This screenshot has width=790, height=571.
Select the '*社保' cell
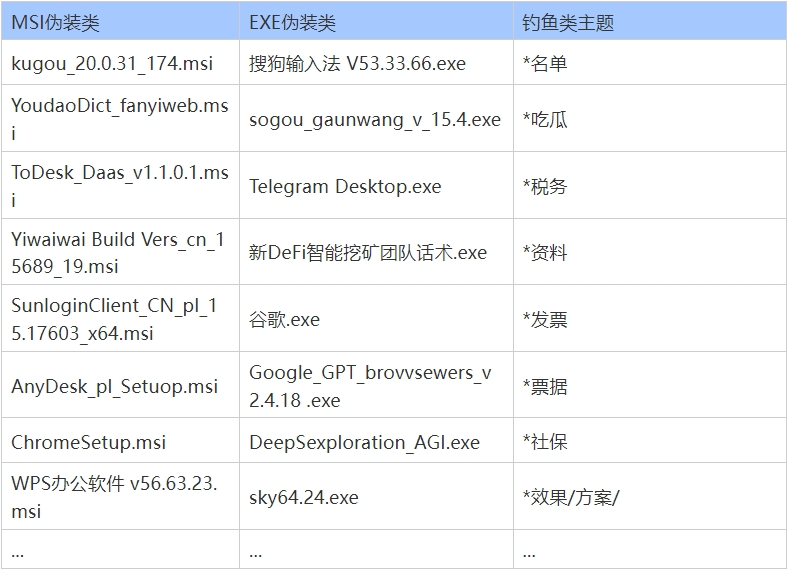[650, 440]
